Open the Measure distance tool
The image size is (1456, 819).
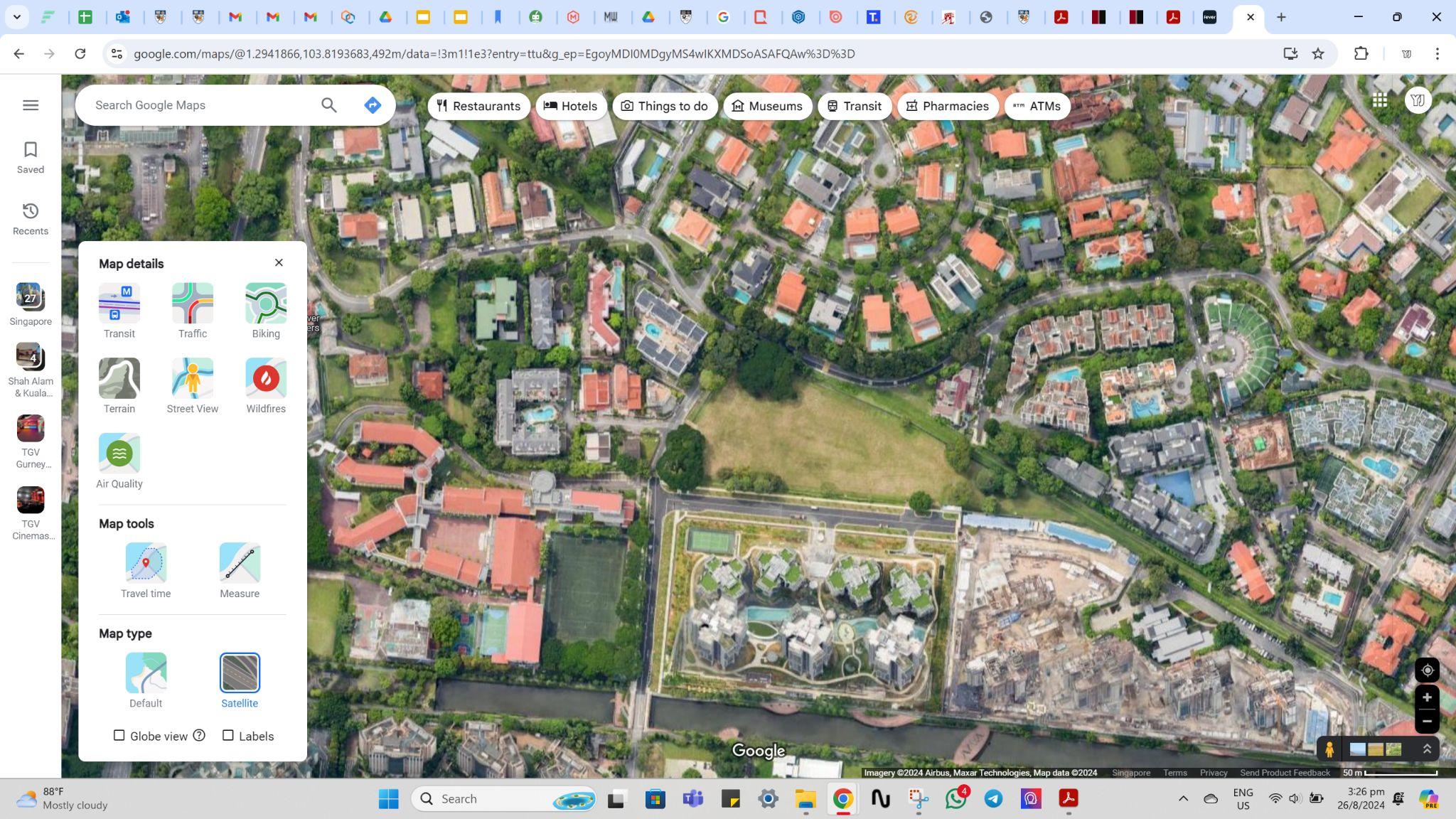click(240, 563)
